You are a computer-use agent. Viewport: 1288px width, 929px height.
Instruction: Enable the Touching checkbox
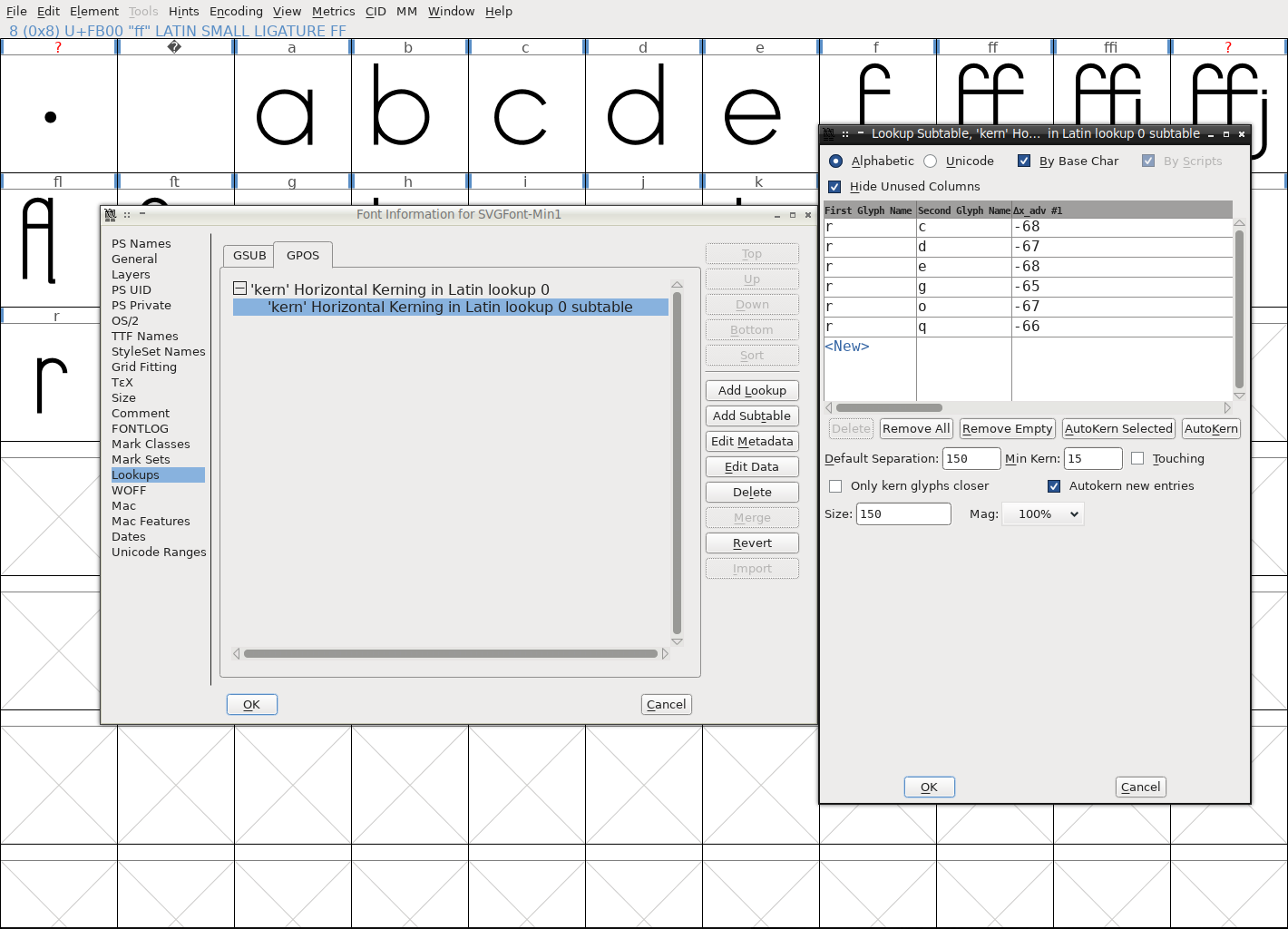pos(1137,458)
